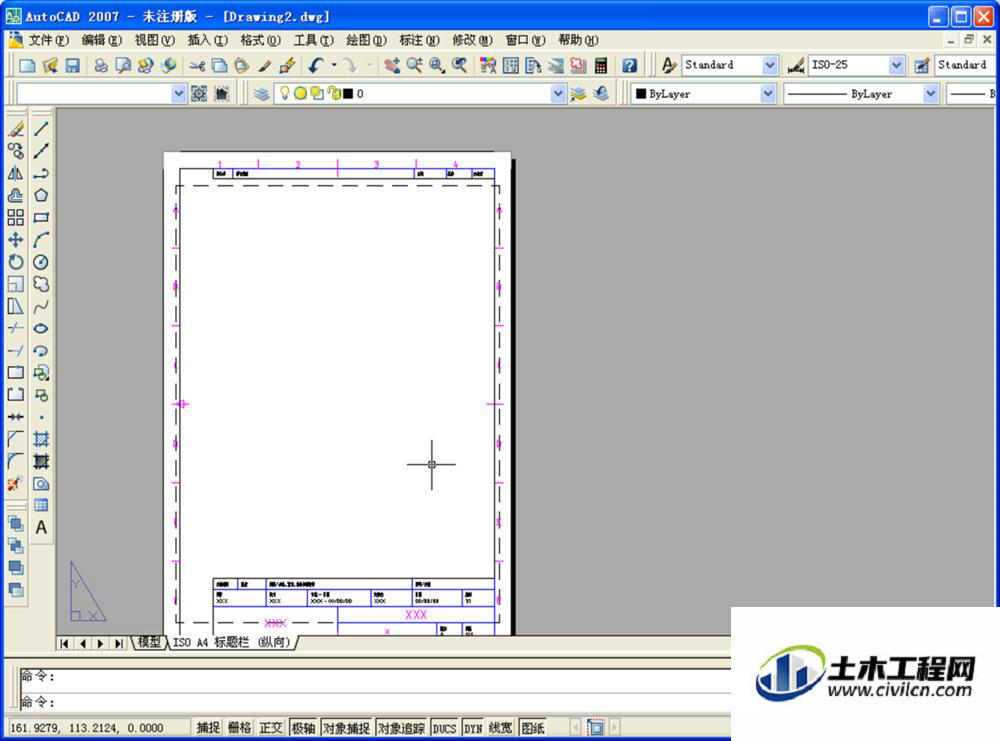Toggle 对象捕捉 object snap
Screen dimensions: 1000x741
coord(346,728)
